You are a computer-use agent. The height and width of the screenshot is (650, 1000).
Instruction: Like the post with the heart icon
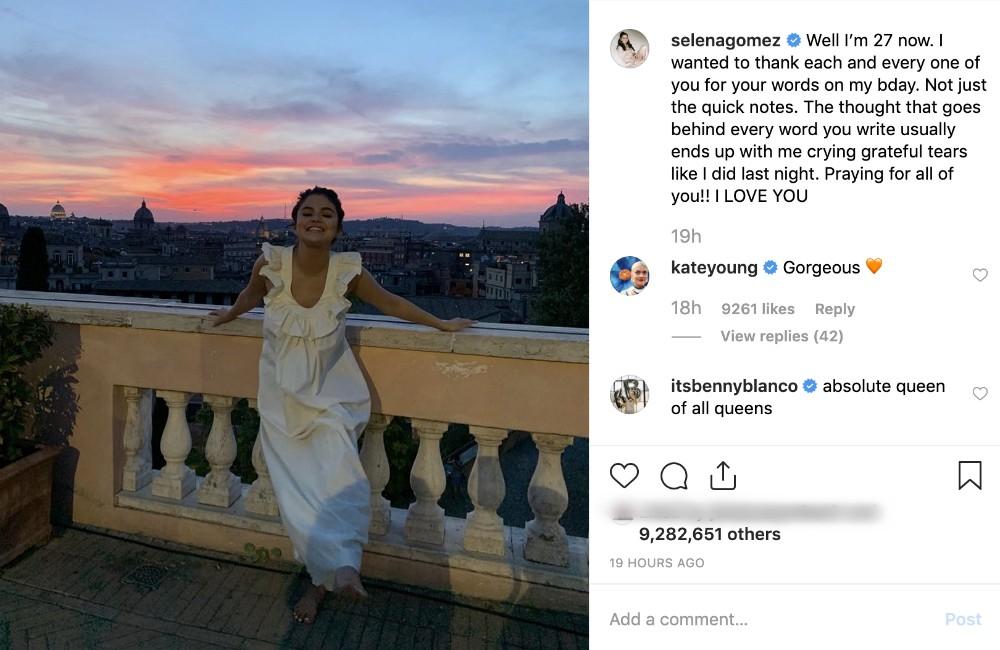(x=624, y=476)
